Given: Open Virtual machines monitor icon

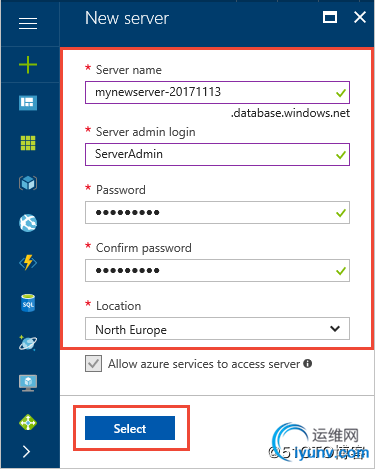Looking at the screenshot, I should pos(28,383).
